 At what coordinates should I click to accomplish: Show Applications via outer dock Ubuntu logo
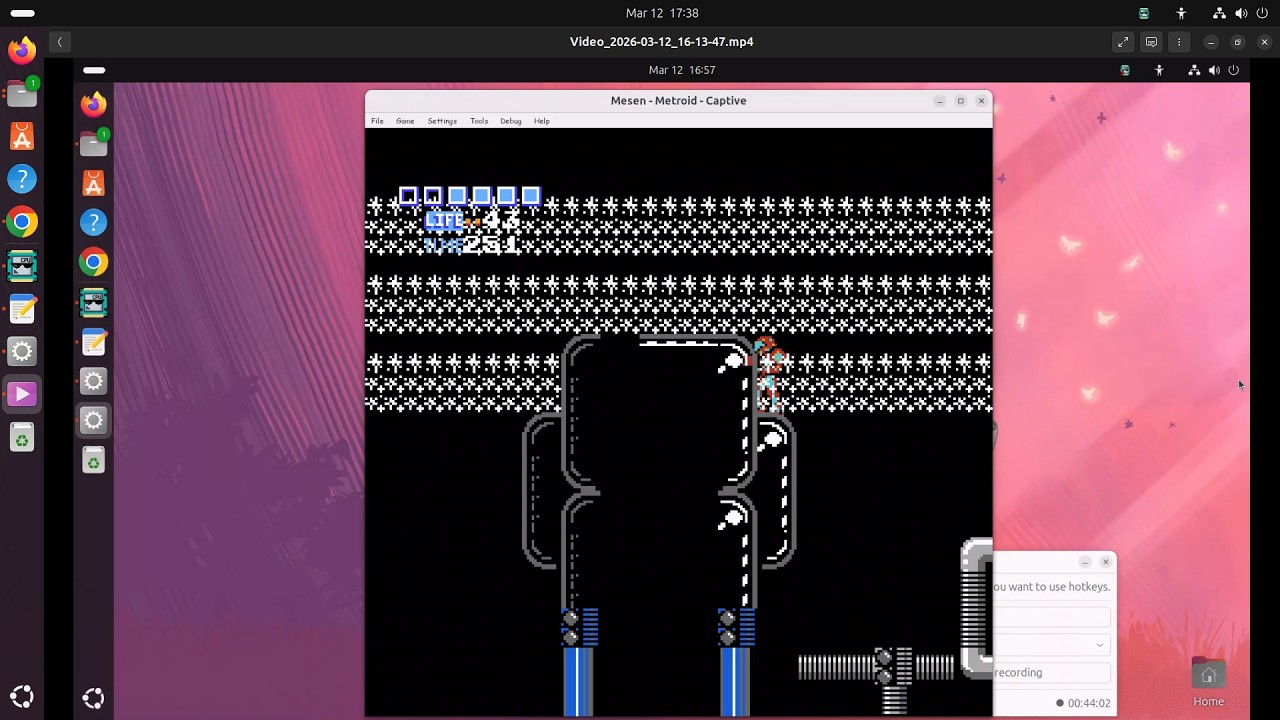(x=22, y=697)
